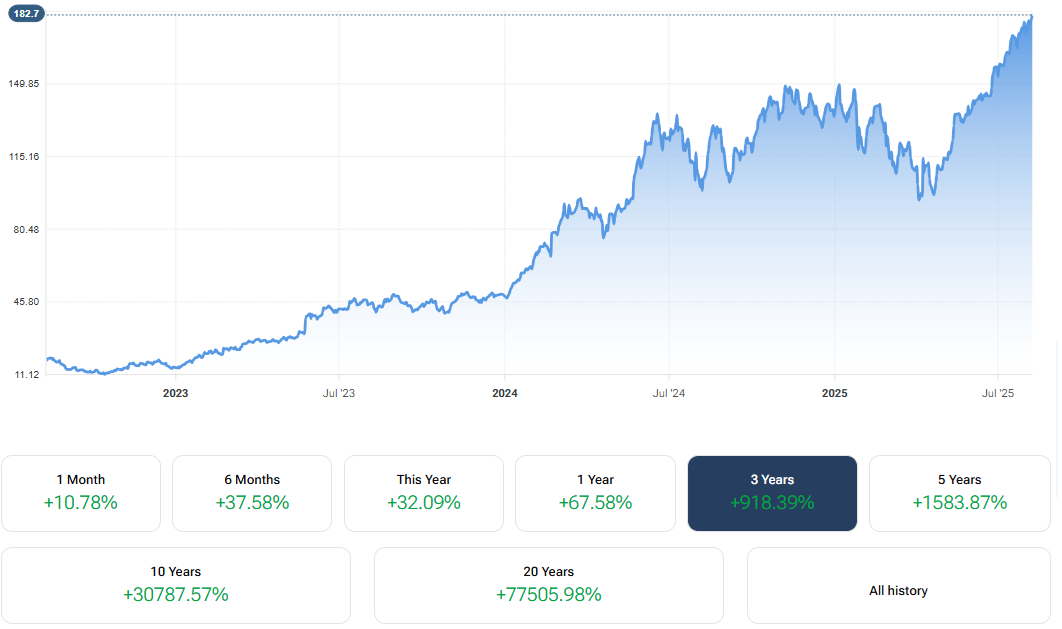Viewport: 1062px width, 629px height.
Task: Select the 1 Month period button
Action: pos(81,493)
